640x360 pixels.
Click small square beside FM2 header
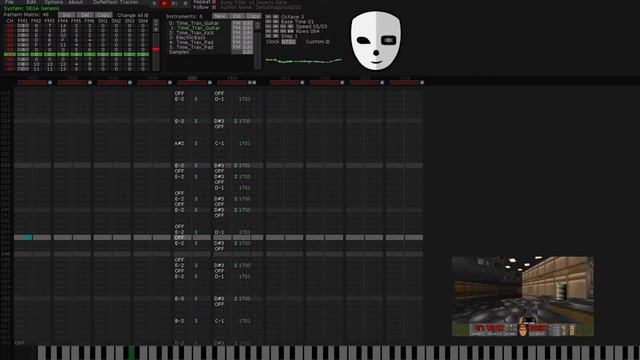(x=90, y=82)
